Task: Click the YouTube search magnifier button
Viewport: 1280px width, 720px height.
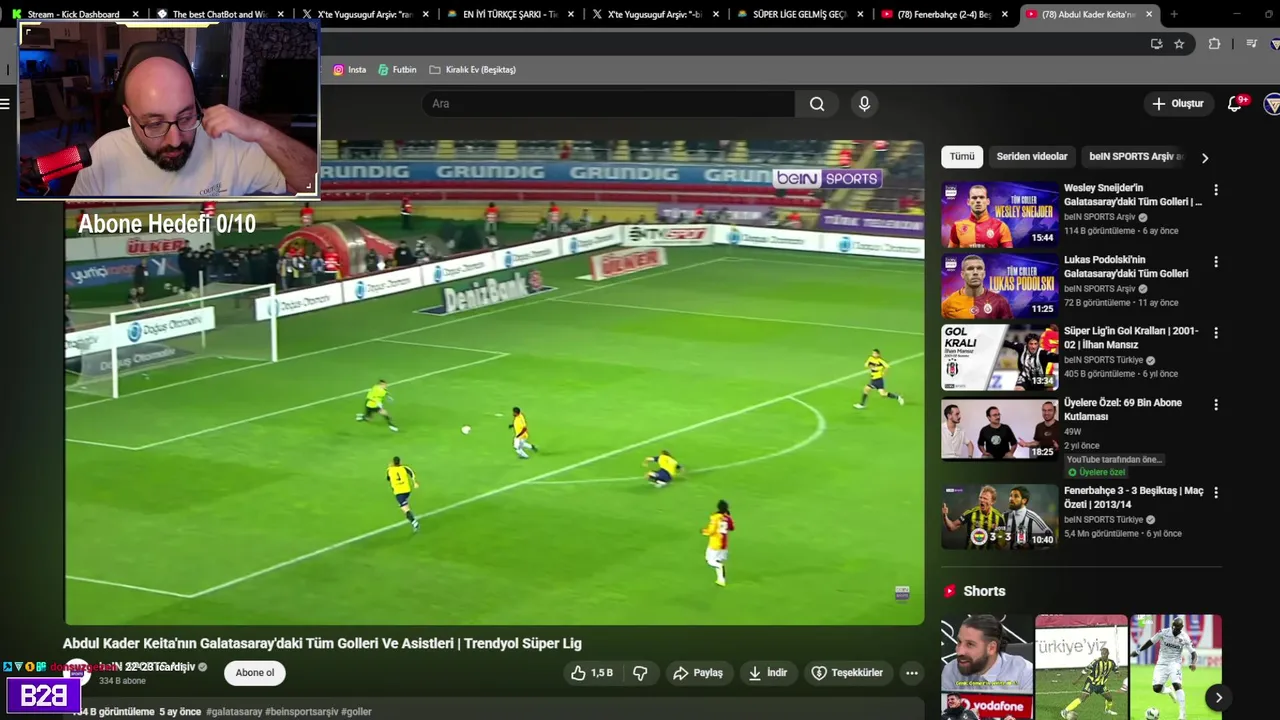Action: click(x=817, y=104)
